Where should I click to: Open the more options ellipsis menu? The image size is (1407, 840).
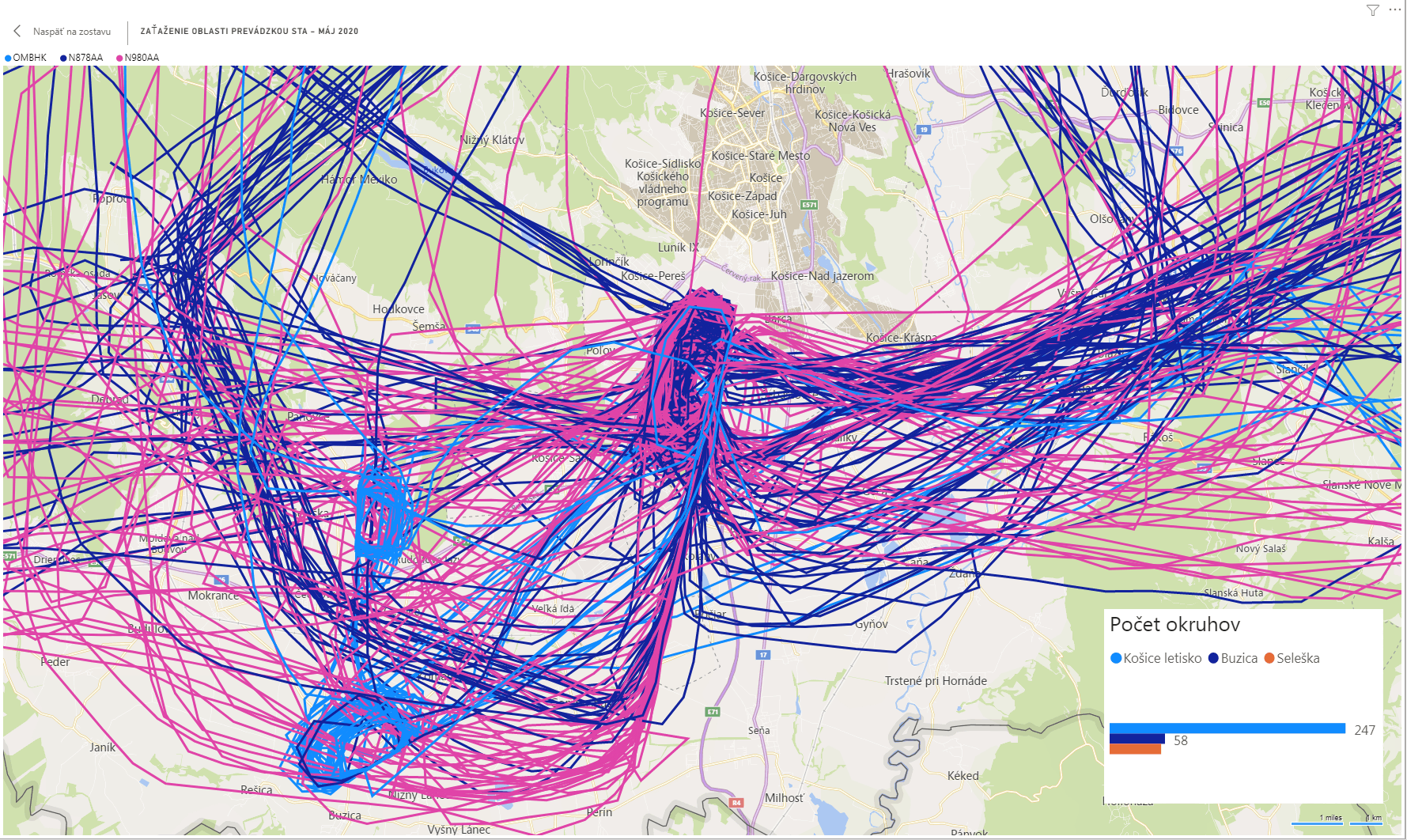point(1394,10)
